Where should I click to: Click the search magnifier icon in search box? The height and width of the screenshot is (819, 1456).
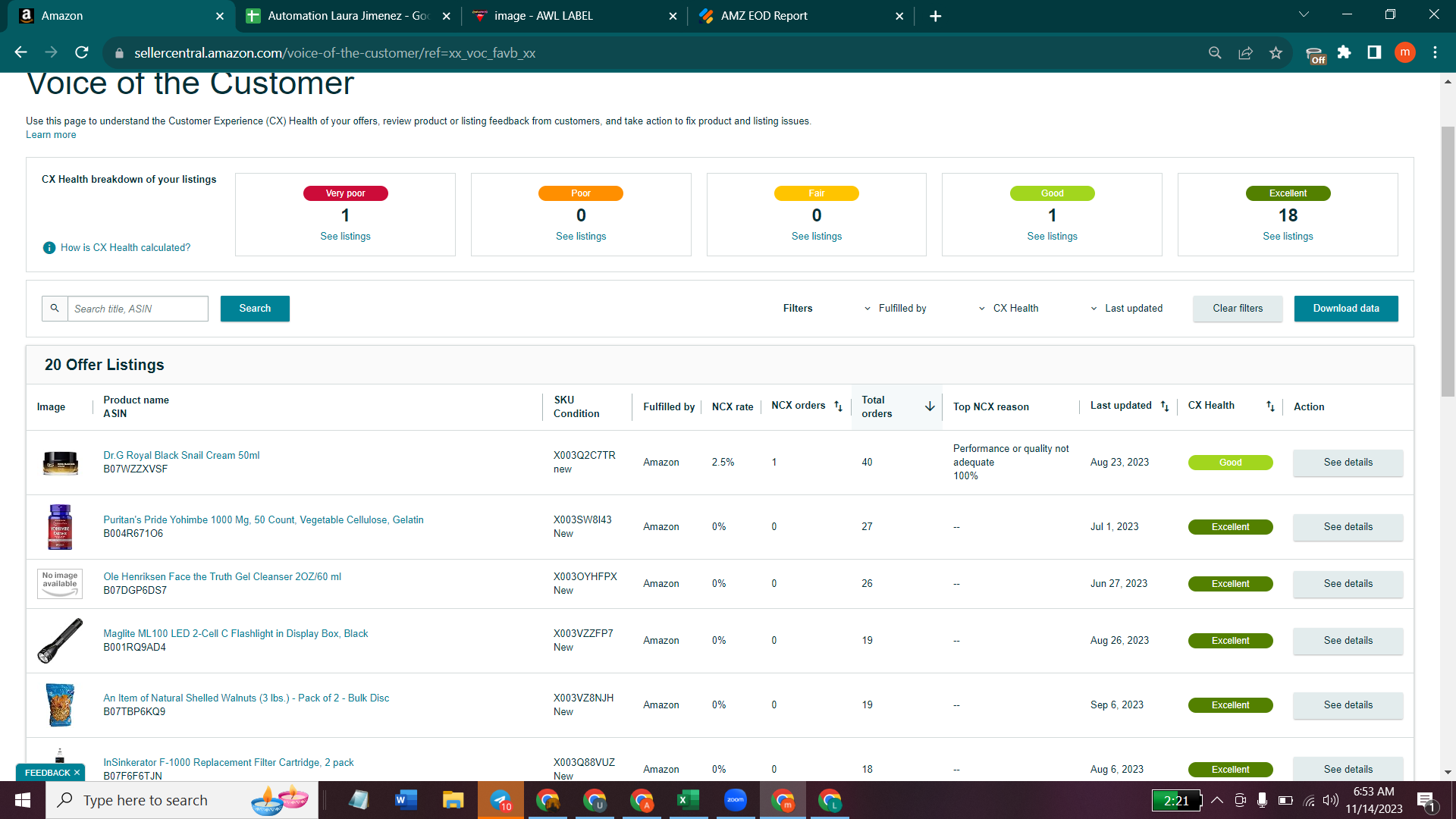tap(55, 309)
